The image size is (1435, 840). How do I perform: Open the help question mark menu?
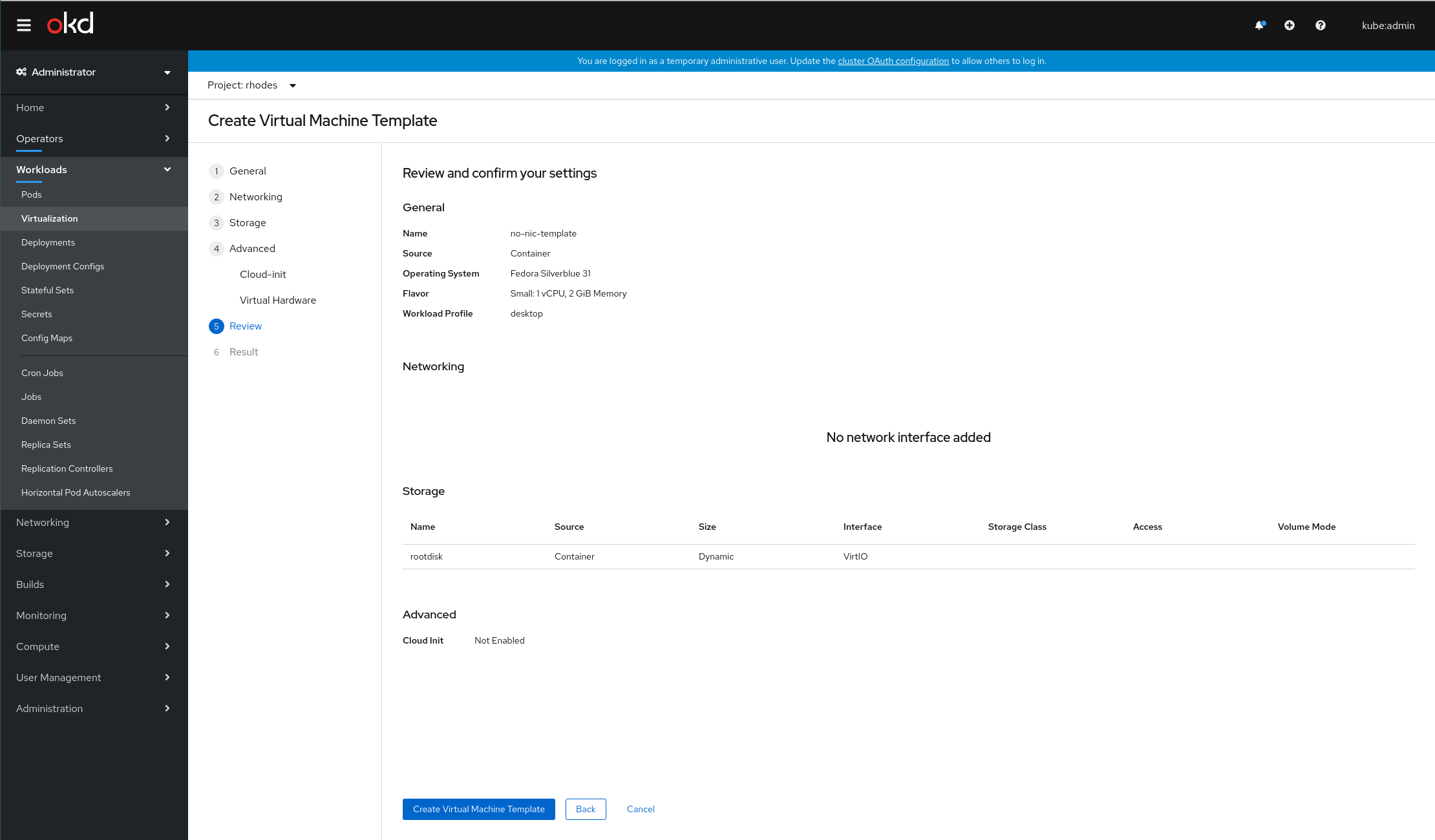tap(1321, 25)
